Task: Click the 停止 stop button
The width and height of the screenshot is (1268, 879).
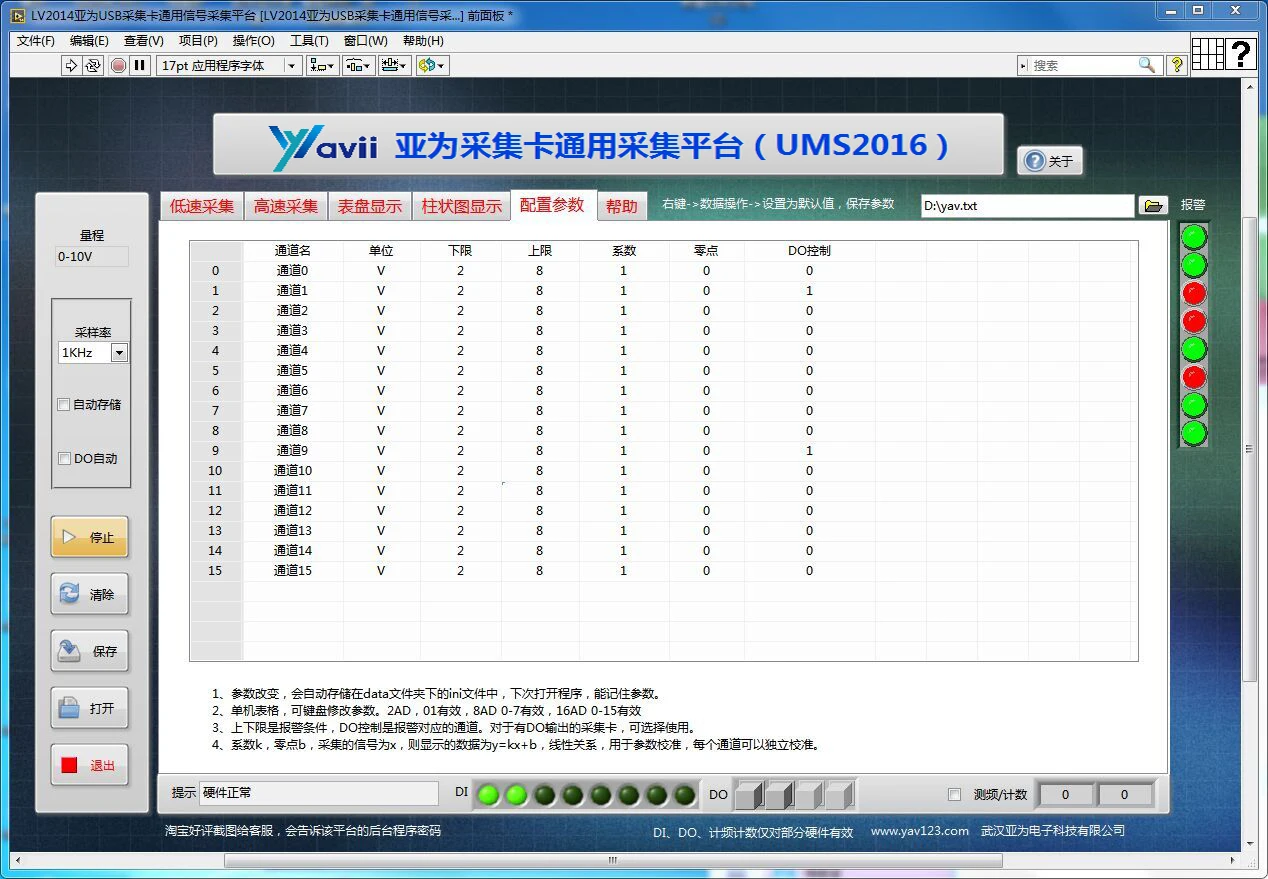Action: pos(90,537)
